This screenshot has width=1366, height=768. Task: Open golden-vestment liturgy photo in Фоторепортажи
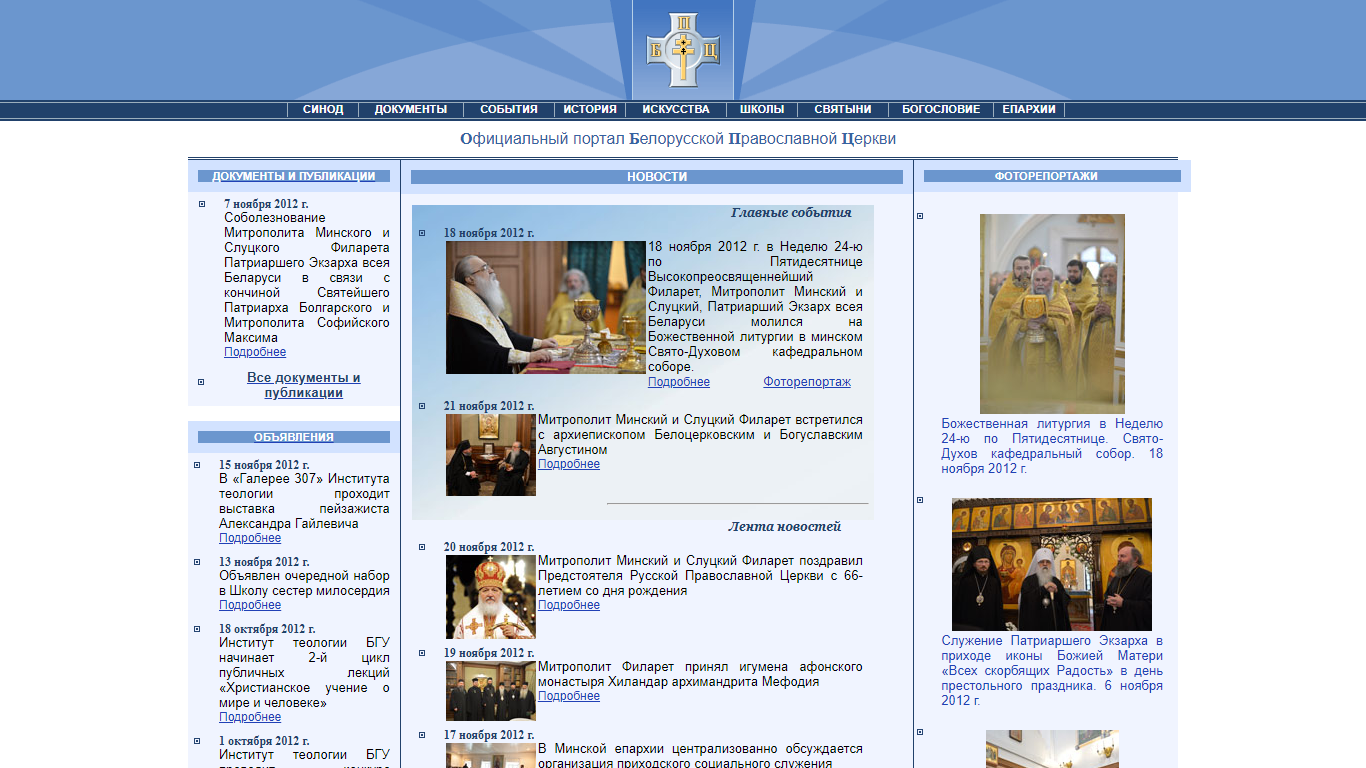click(1052, 314)
